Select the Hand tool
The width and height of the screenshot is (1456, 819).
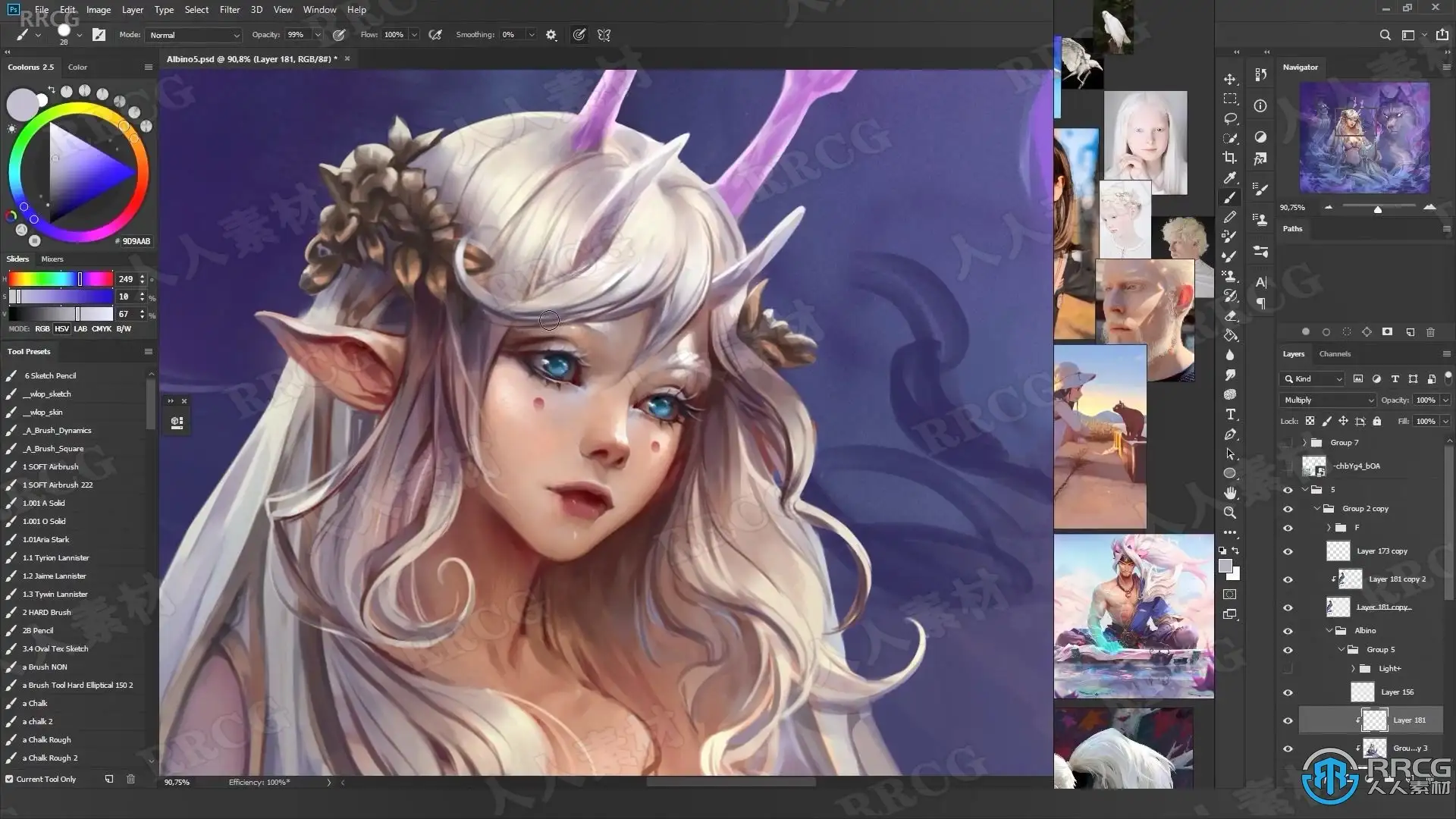[x=1230, y=493]
